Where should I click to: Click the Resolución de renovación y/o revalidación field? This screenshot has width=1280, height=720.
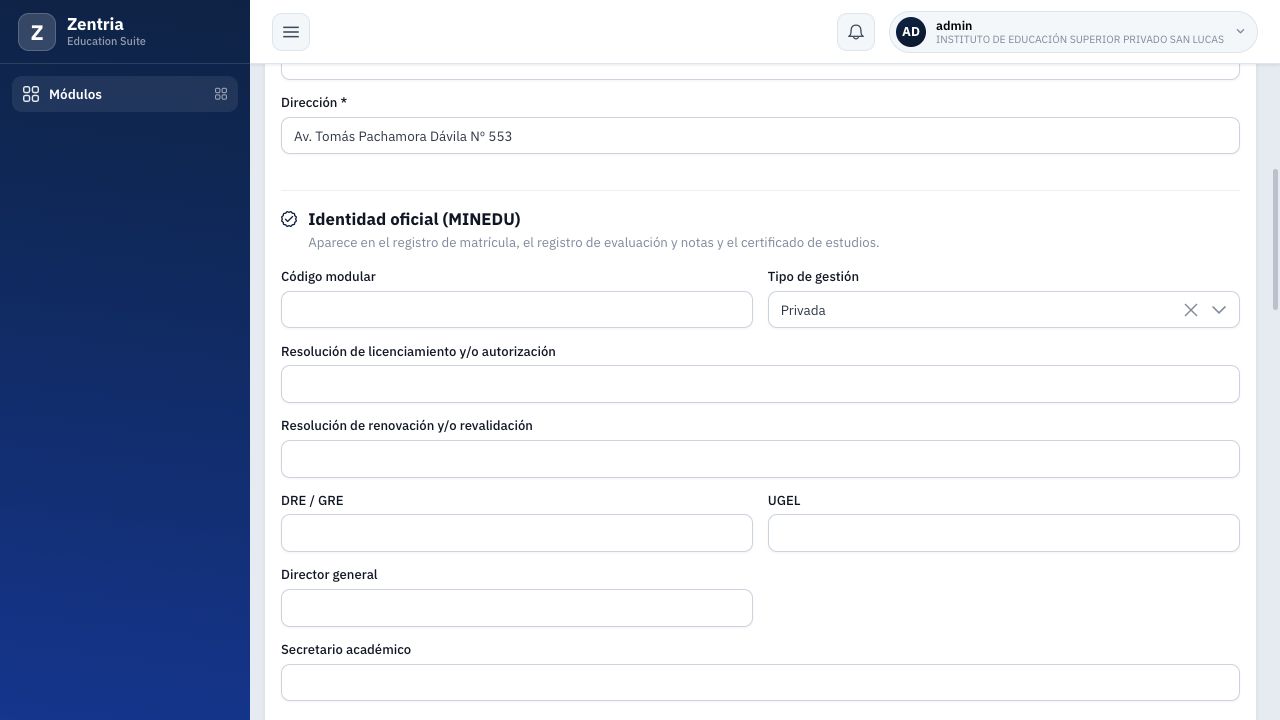coord(760,459)
